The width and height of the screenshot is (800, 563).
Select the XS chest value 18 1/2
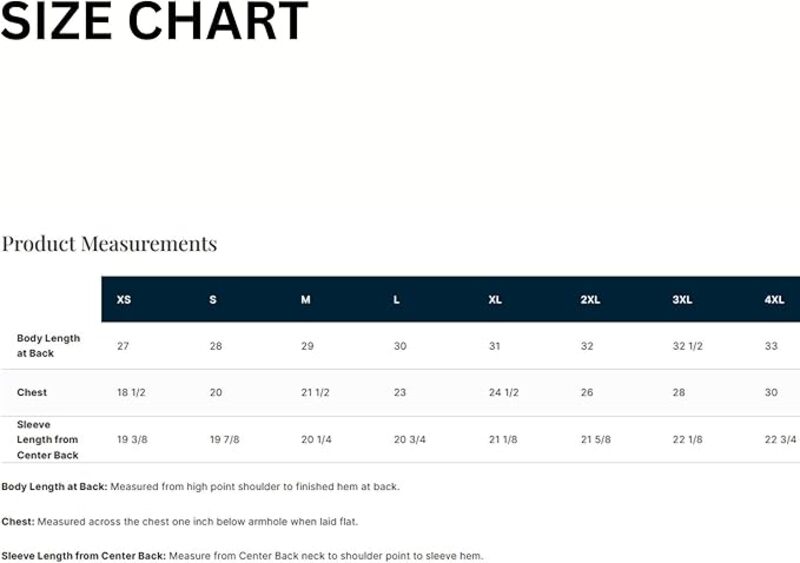click(131, 393)
